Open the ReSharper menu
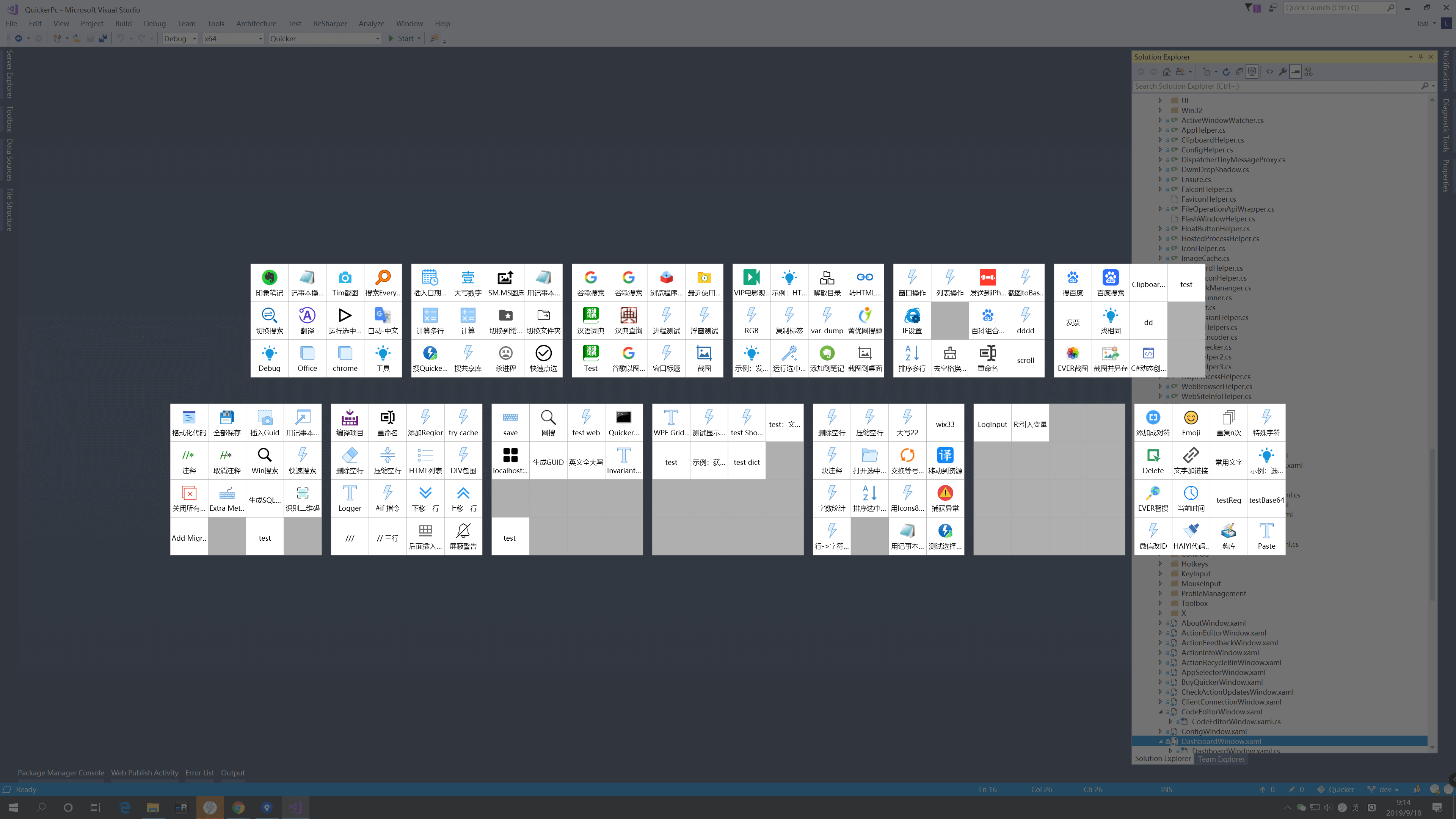Screen dimensions: 1456x819 pos(329,23)
